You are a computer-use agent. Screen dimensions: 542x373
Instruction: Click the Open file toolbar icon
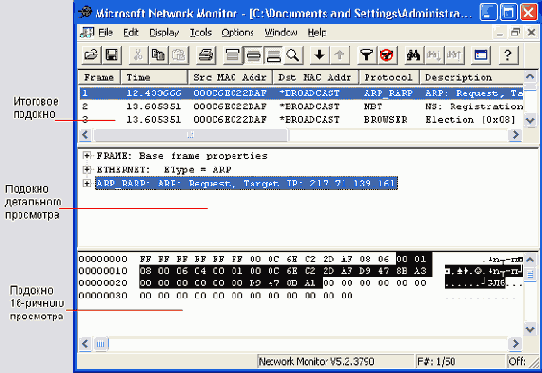click(x=91, y=55)
